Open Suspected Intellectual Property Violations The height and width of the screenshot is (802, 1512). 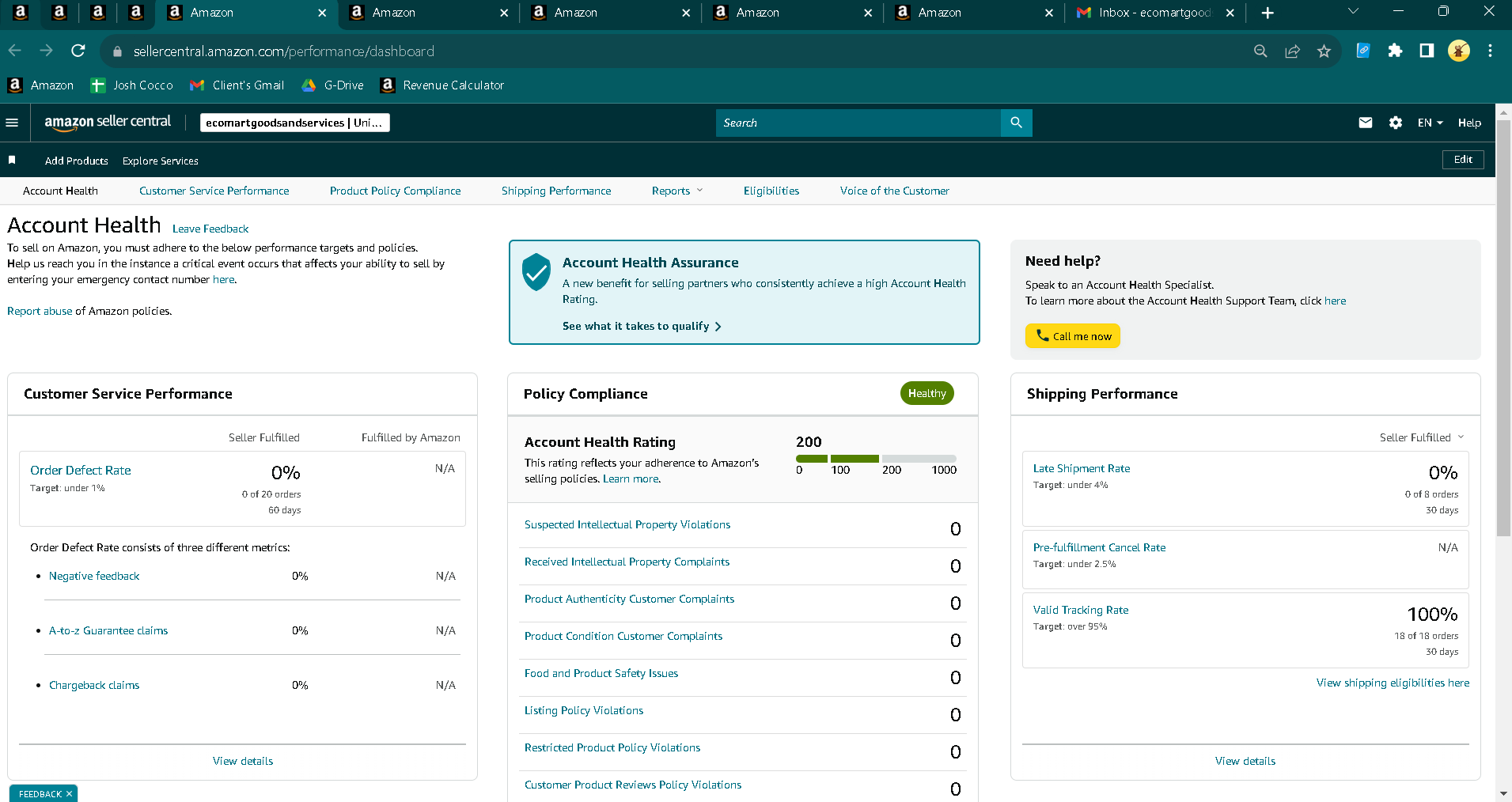[x=627, y=524]
